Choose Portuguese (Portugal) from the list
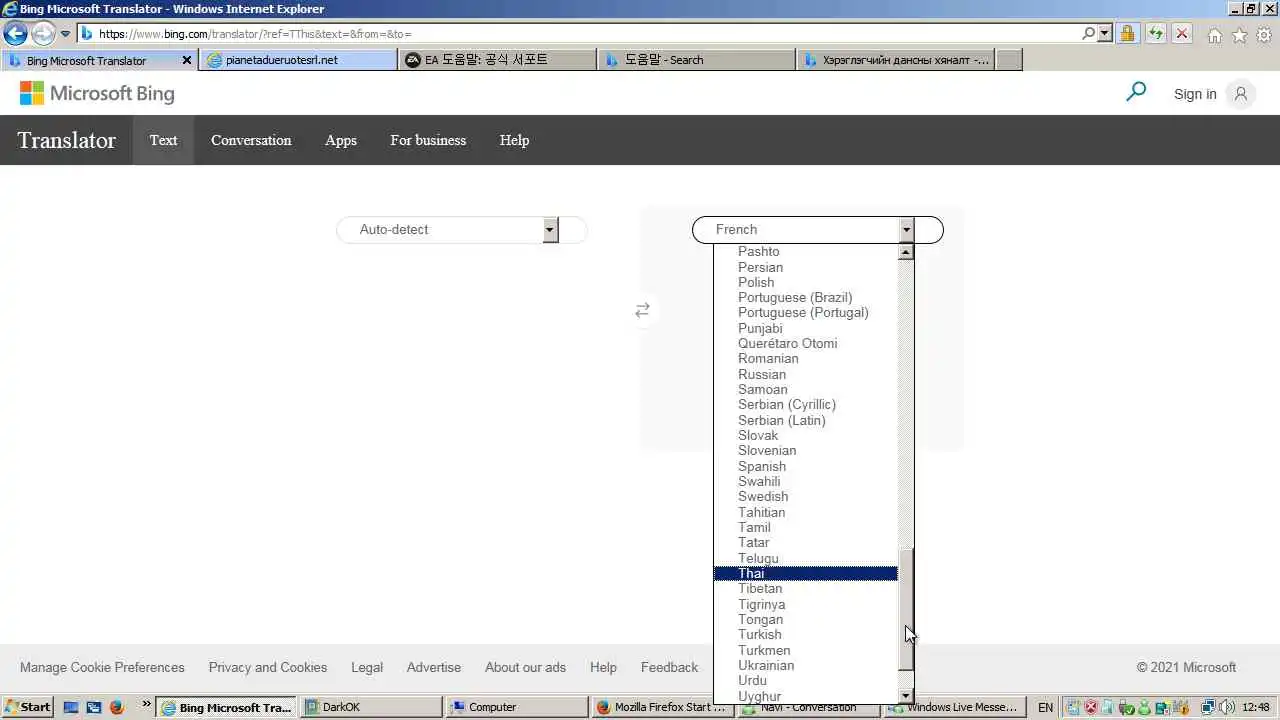 point(805,313)
